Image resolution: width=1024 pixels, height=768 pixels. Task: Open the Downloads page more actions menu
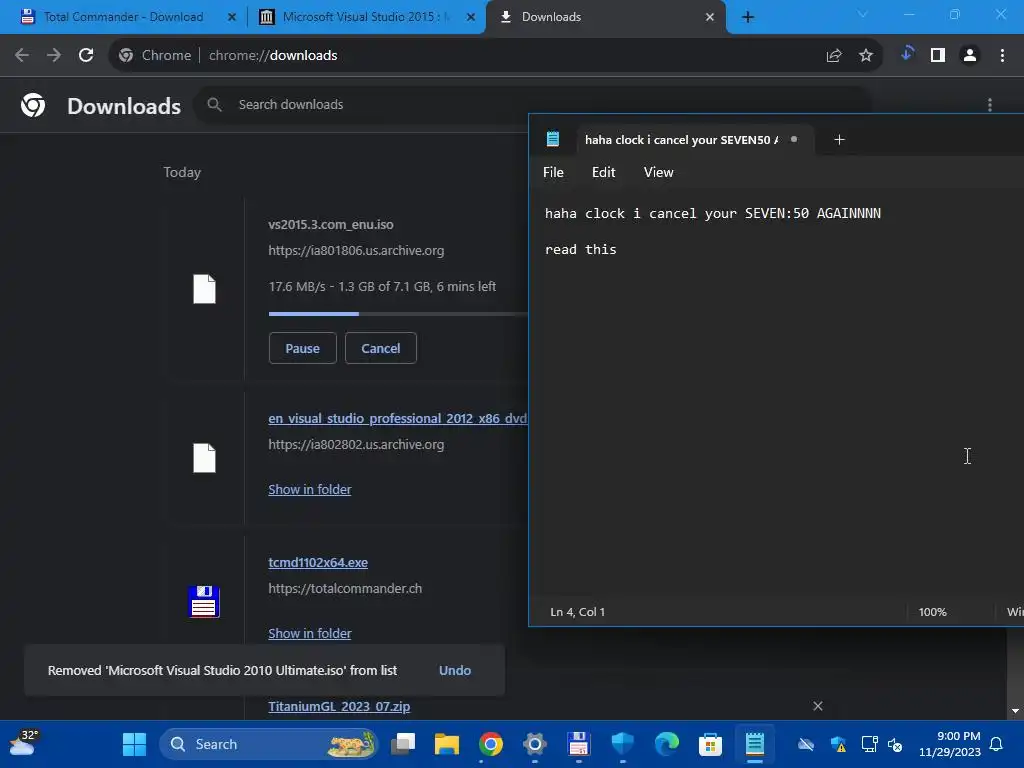pyautogui.click(x=990, y=105)
